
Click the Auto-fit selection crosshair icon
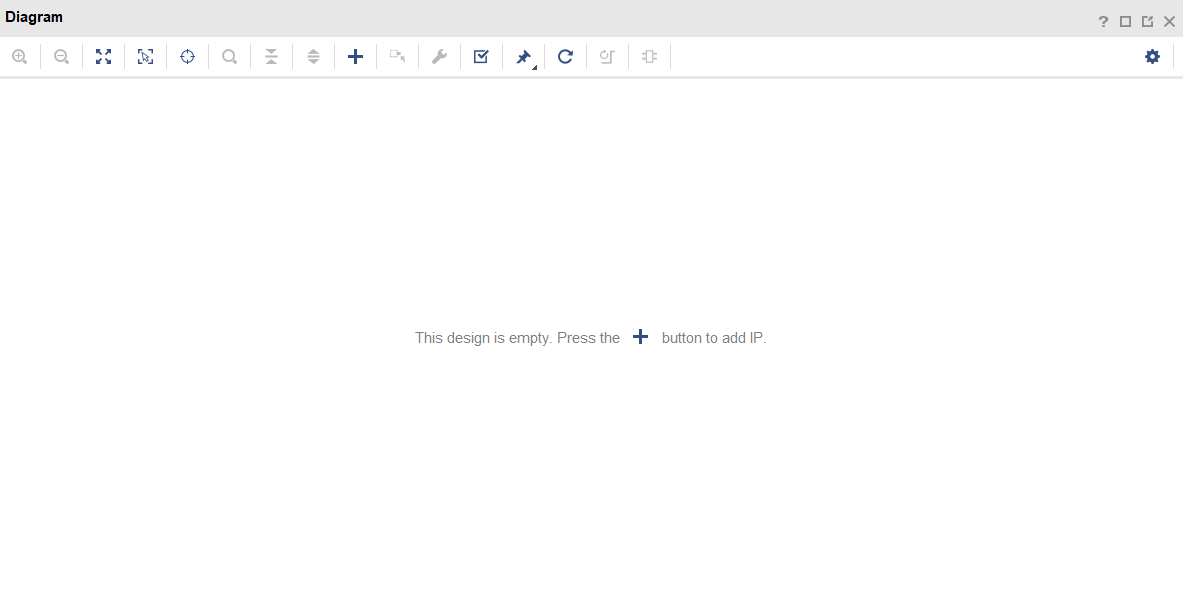(187, 57)
